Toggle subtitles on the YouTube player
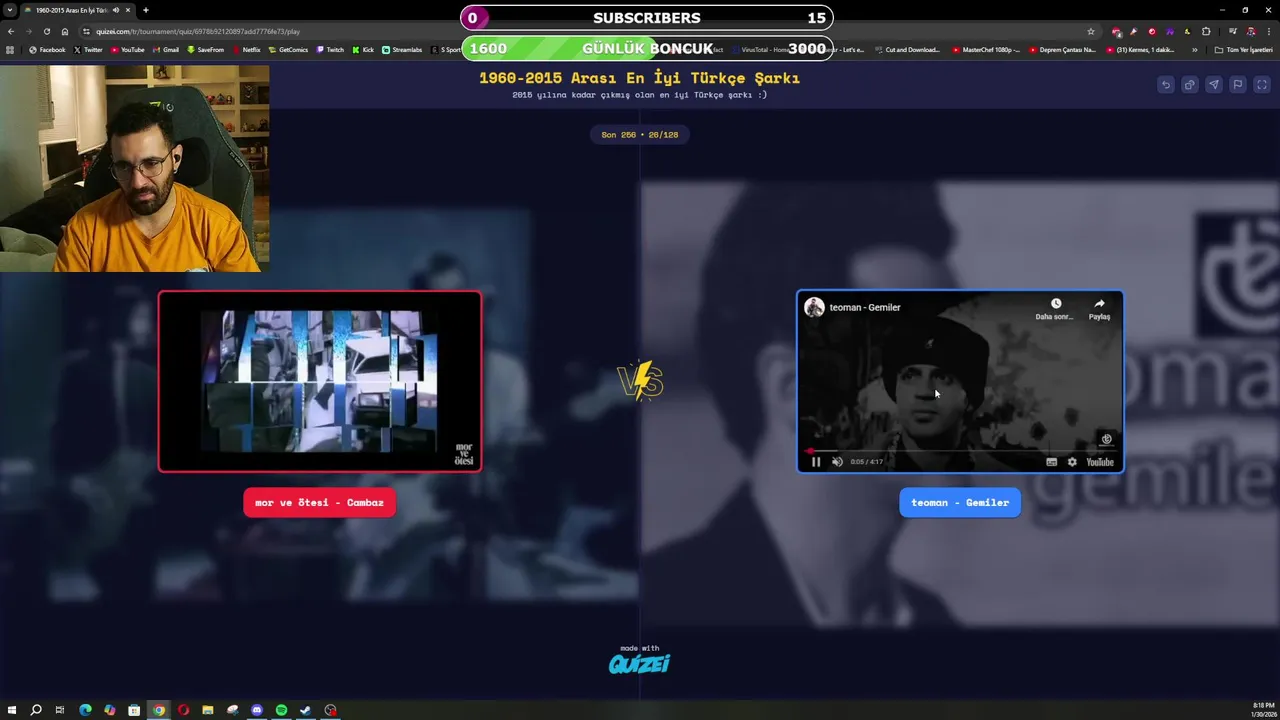Screen dimensions: 1280x720 coord(1051,462)
